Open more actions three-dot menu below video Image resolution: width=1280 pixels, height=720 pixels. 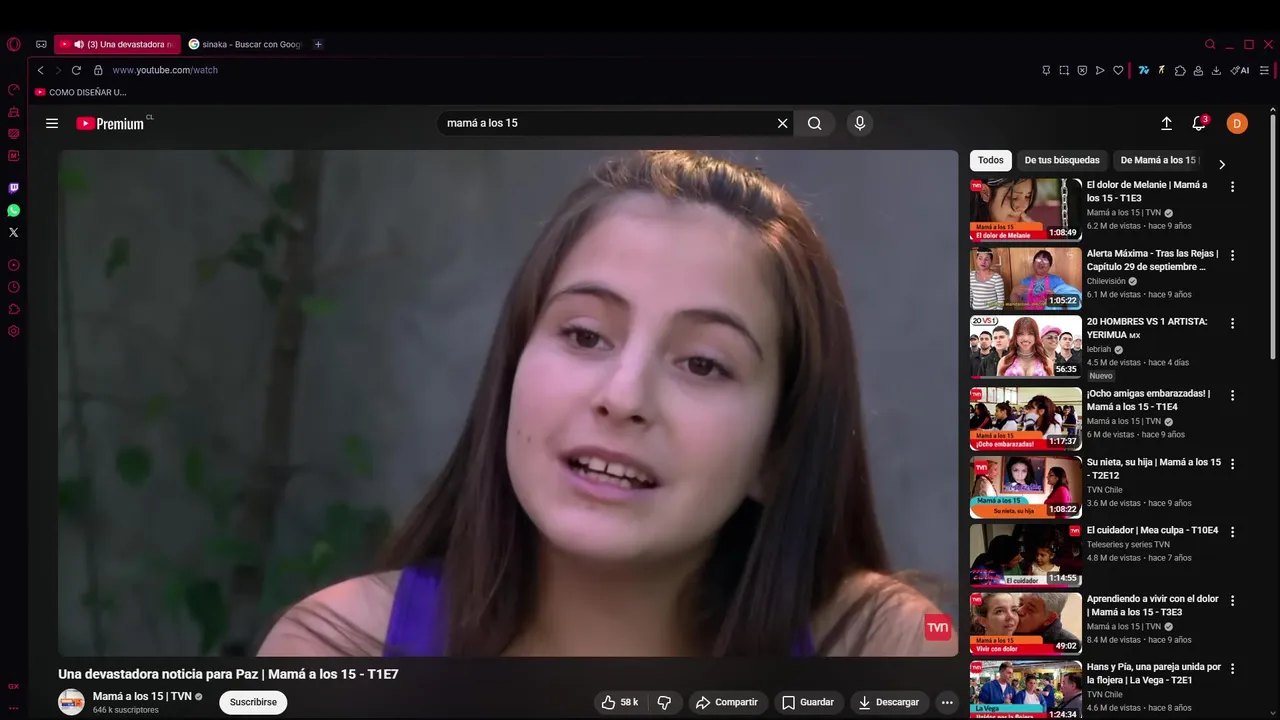[947, 702]
